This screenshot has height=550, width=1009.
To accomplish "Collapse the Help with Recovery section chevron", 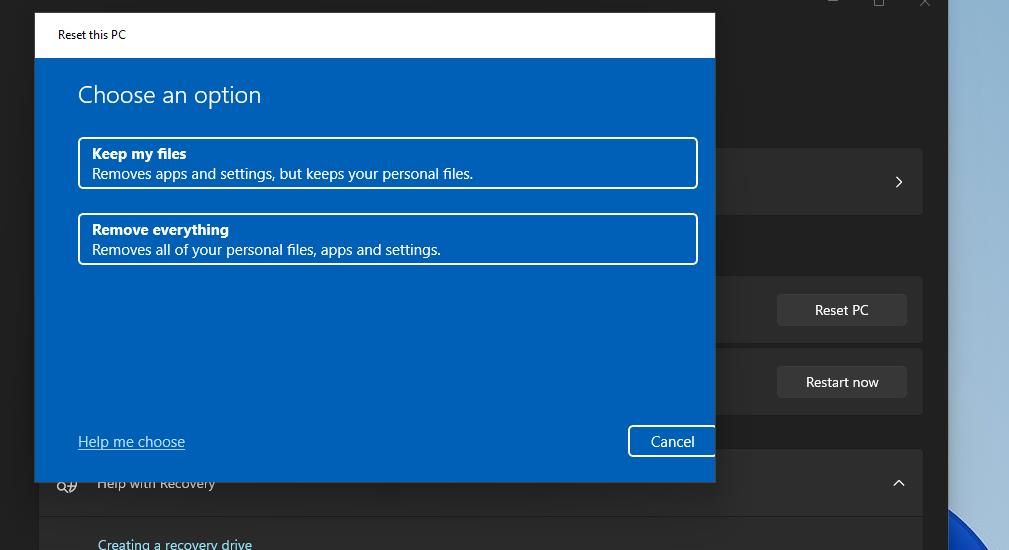I will pyautogui.click(x=898, y=484).
